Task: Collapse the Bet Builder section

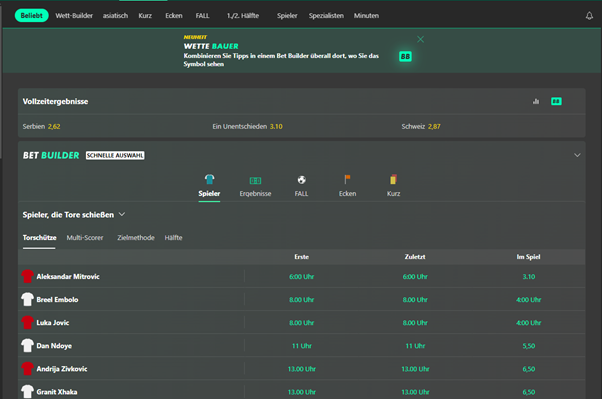Action: (x=577, y=155)
